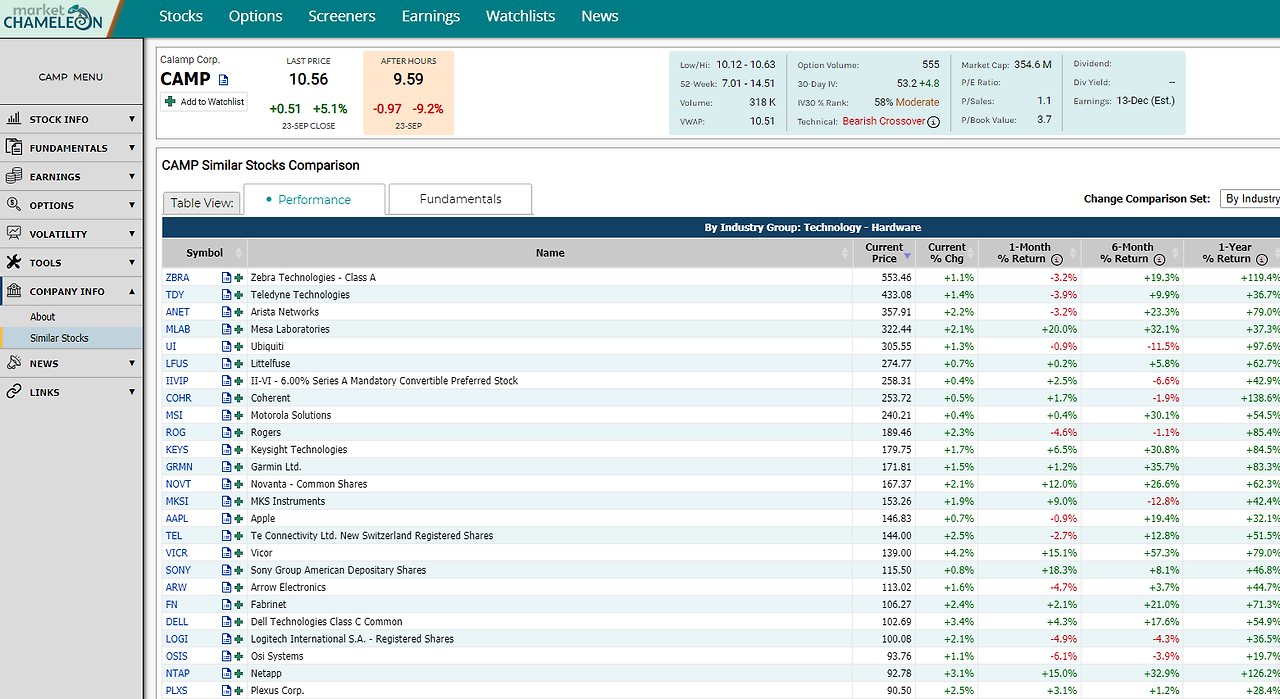This screenshot has height=699, width=1280.
Task: Click the After Hours 9.59 price box
Action: point(408,92)
